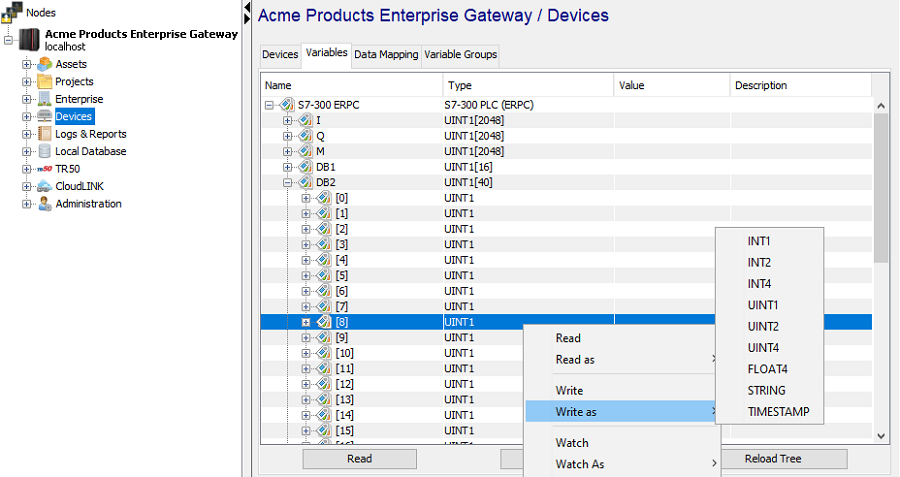This screenshot has width=900, height=477.
Task: Collapse the Acme Products Enterprise Gateway node
Action: (x=8, y=40)
